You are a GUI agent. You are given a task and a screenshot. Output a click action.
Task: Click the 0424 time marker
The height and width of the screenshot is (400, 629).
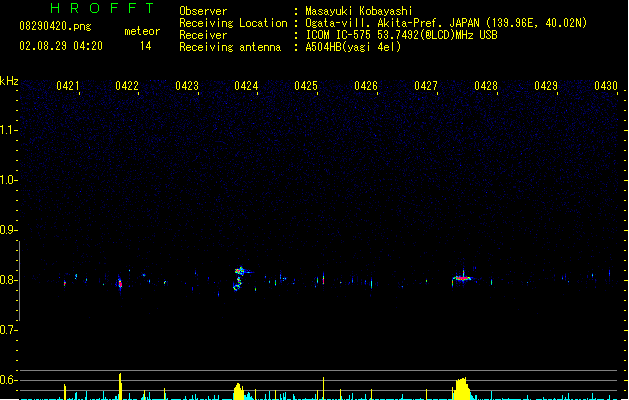pos(246,86)
